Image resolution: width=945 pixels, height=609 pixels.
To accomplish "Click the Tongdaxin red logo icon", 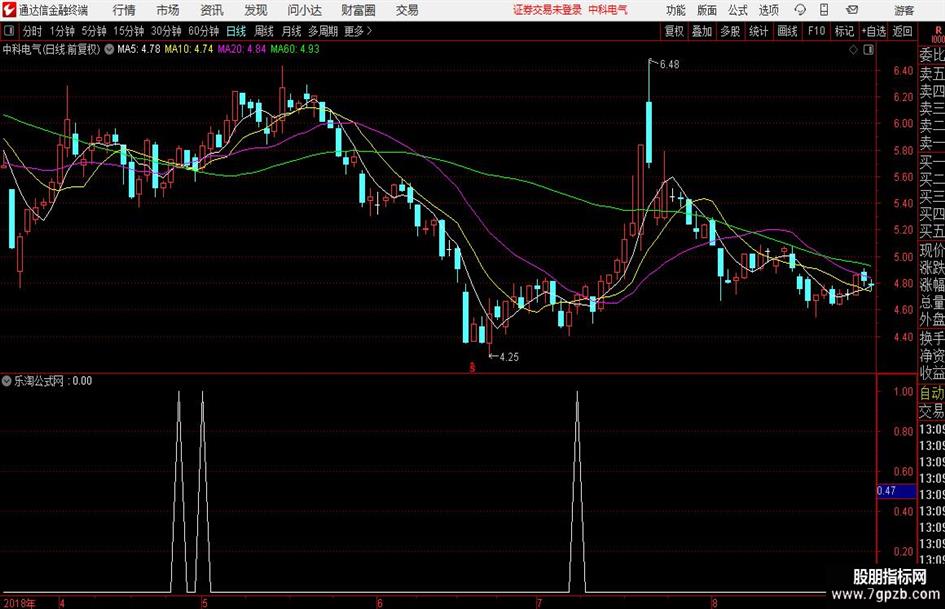I will 10,10.
